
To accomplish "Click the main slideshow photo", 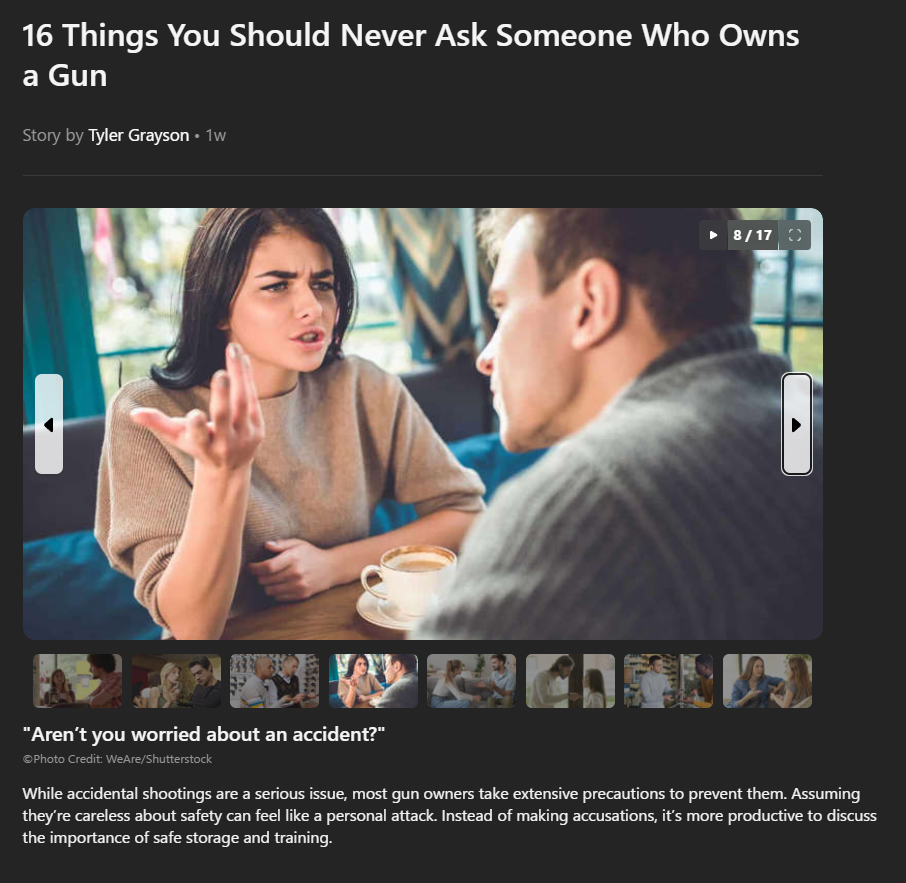I will (x=422, y=424).
